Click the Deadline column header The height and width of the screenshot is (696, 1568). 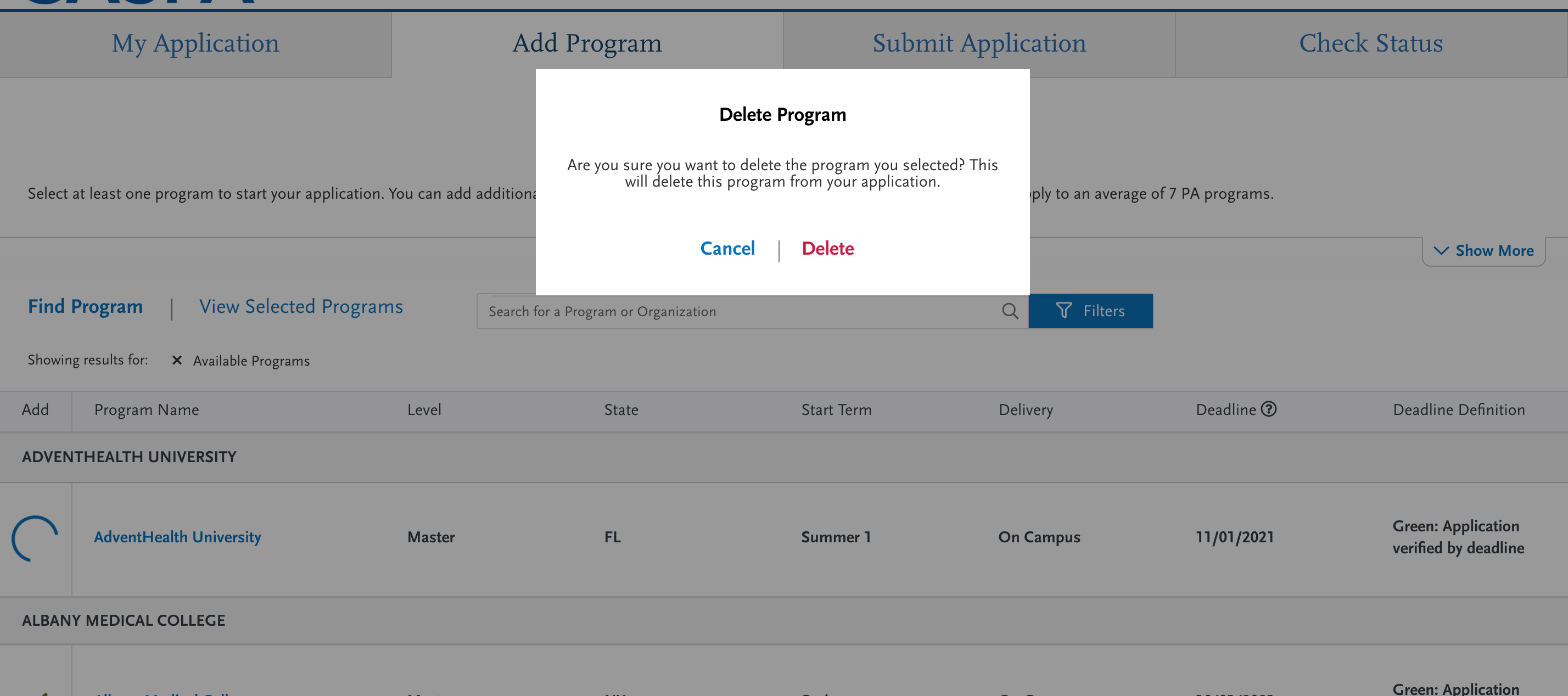coord(1225,410)
